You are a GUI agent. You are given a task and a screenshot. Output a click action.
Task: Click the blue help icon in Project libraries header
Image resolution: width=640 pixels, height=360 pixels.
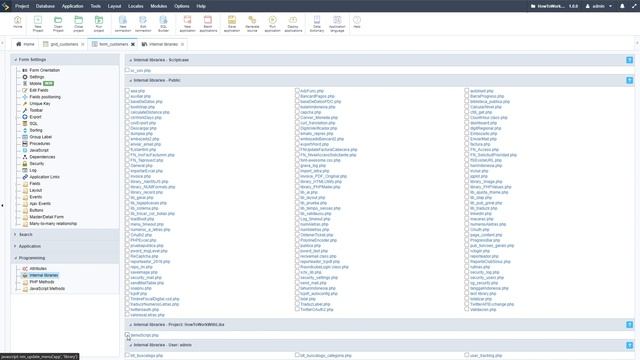click(x=629, y=324)
